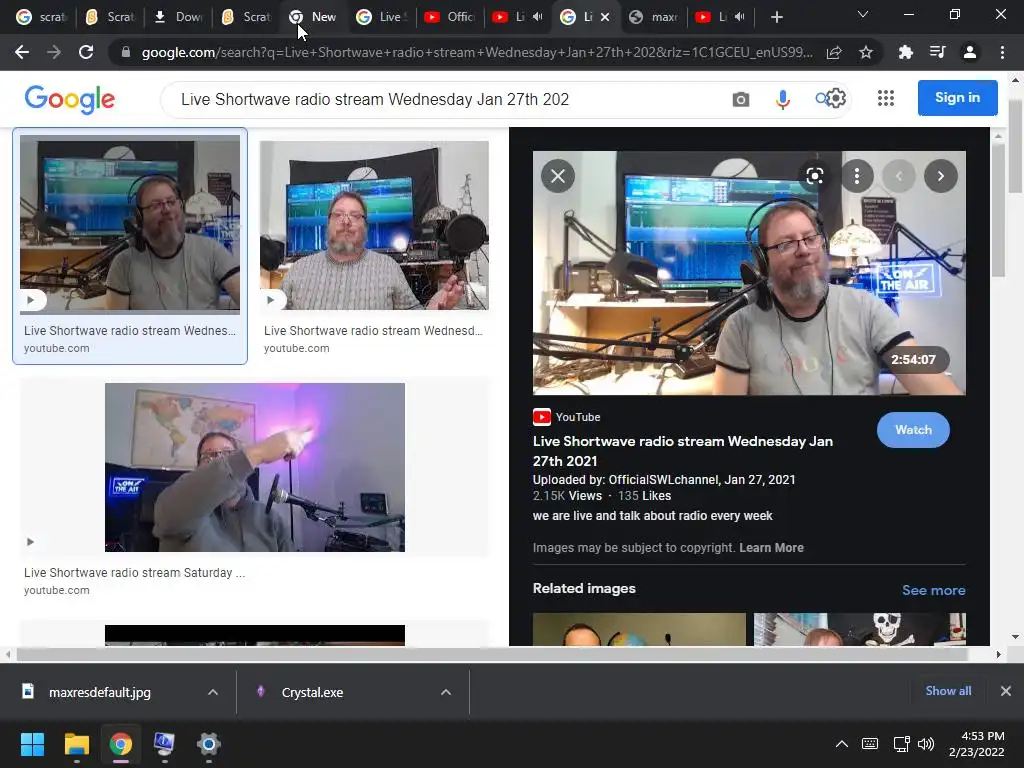
Task: Switch to the 'New' tab
Action: [313, 17]
